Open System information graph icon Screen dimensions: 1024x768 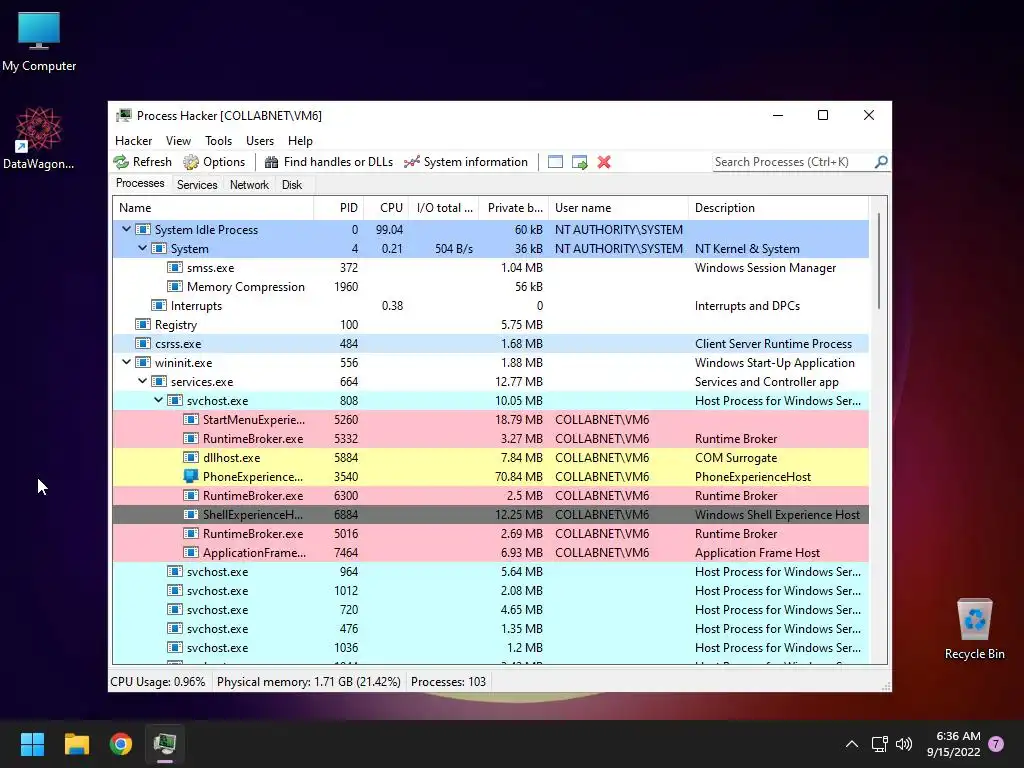point(411,162)
